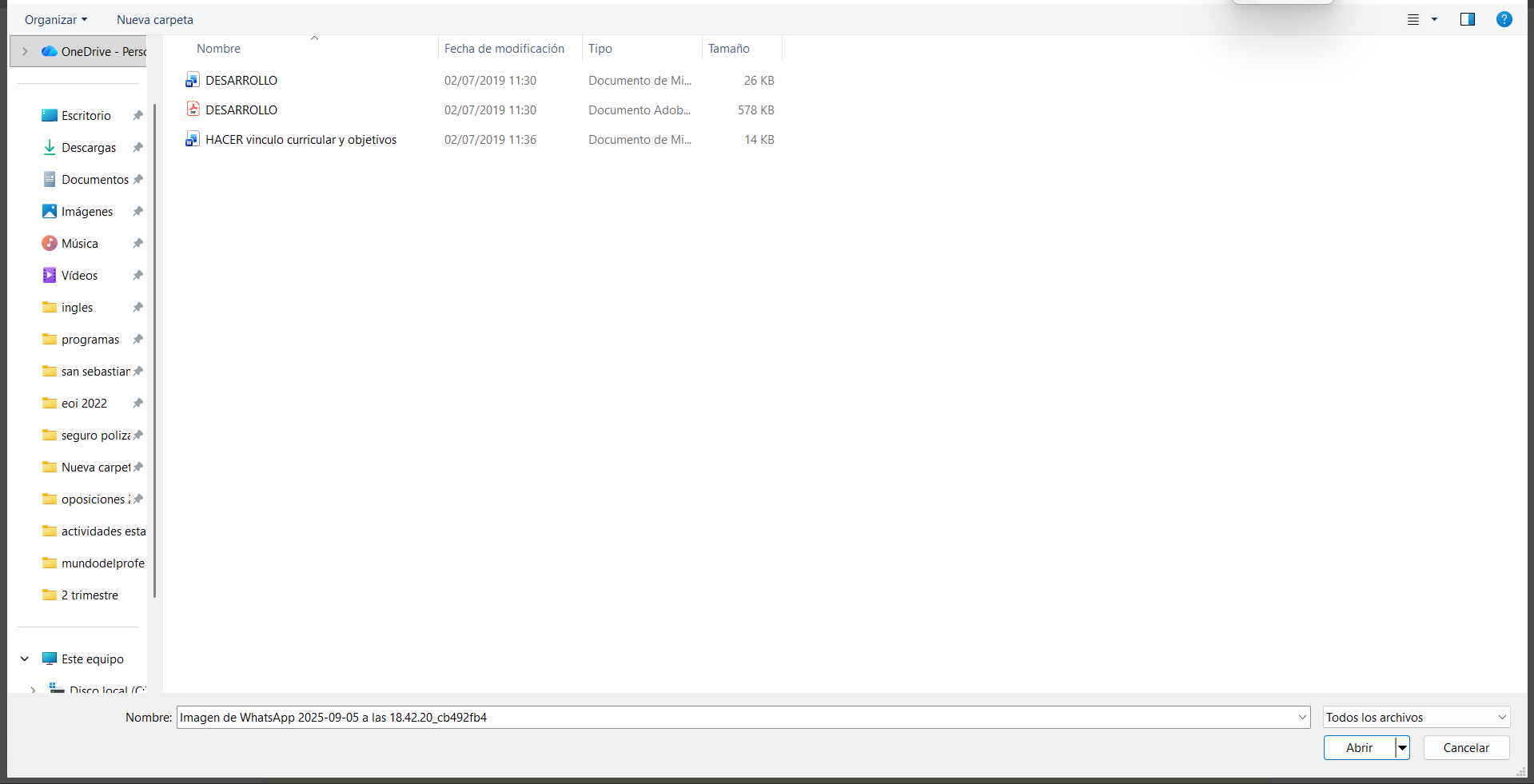Open the Organizar menu
This screenshot has height=784, width=1534.
coord(55,19)
